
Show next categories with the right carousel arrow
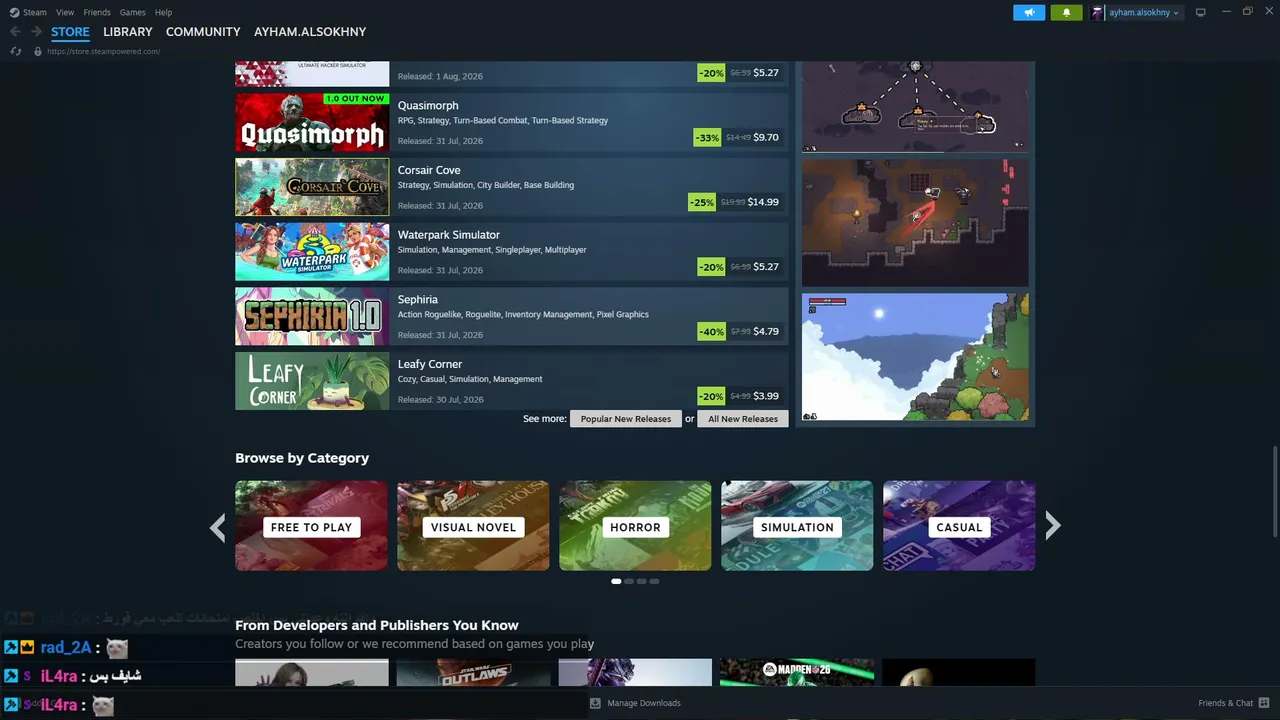click(x=1052, y=526)
